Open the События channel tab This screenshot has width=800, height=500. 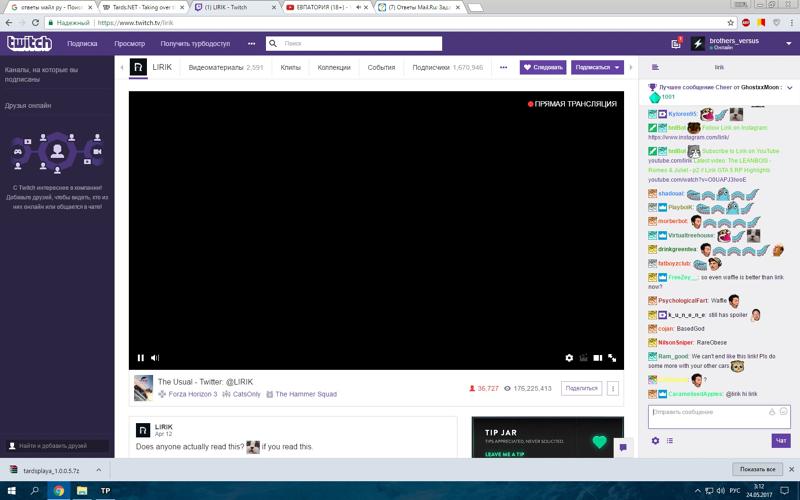(x=381, y=67)
